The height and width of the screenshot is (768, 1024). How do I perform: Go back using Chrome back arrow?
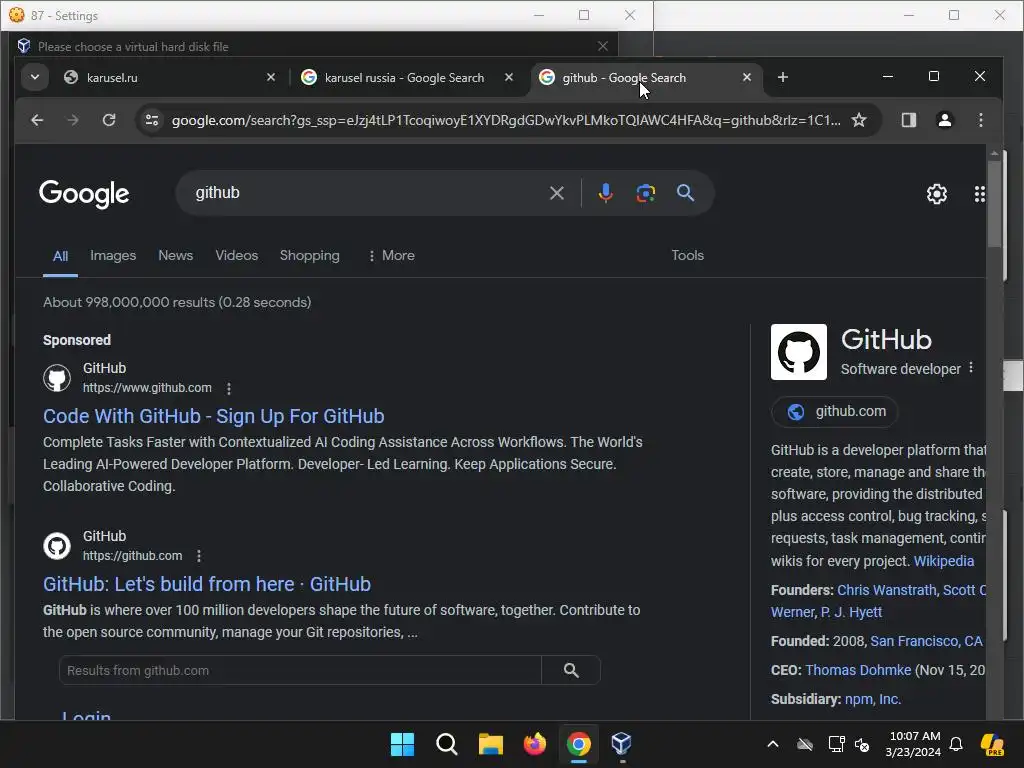[37, 120]
